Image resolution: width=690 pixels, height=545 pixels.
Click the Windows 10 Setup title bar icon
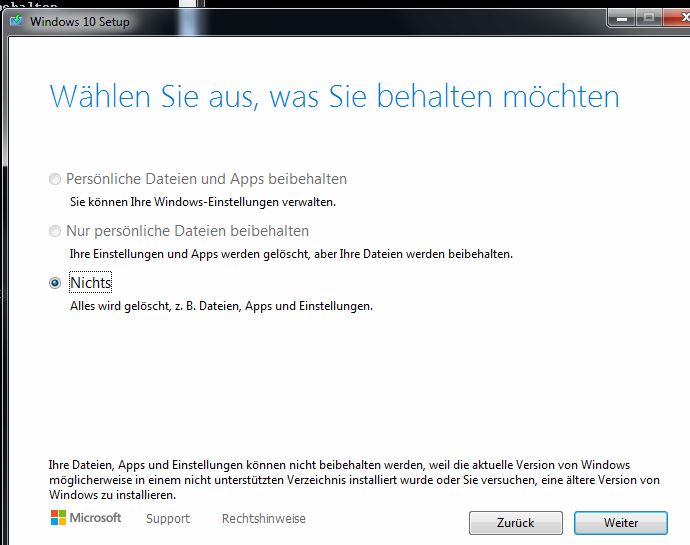click(x=16, y=20)
